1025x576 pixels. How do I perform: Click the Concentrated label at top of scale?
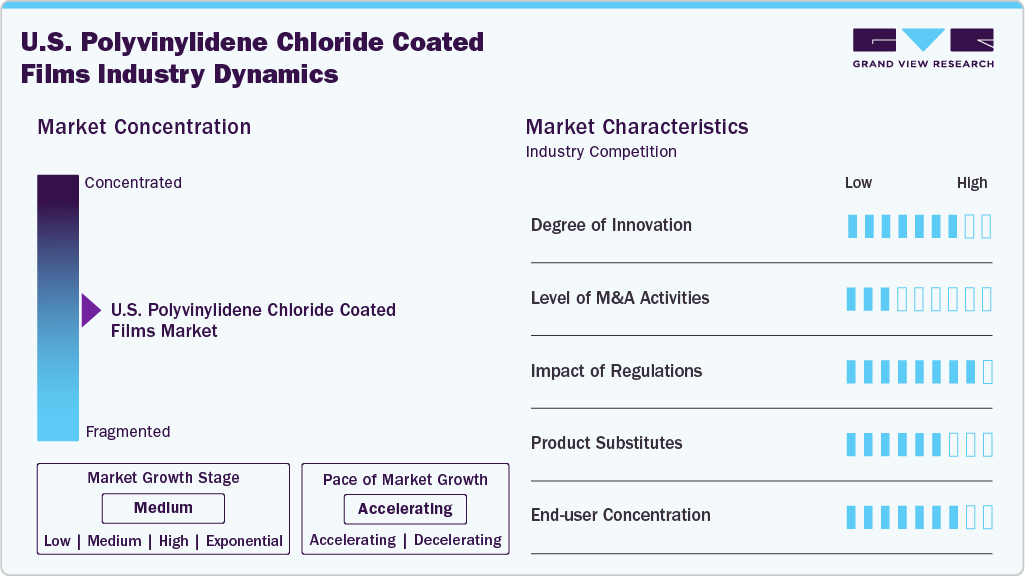[x=133, y=183]
